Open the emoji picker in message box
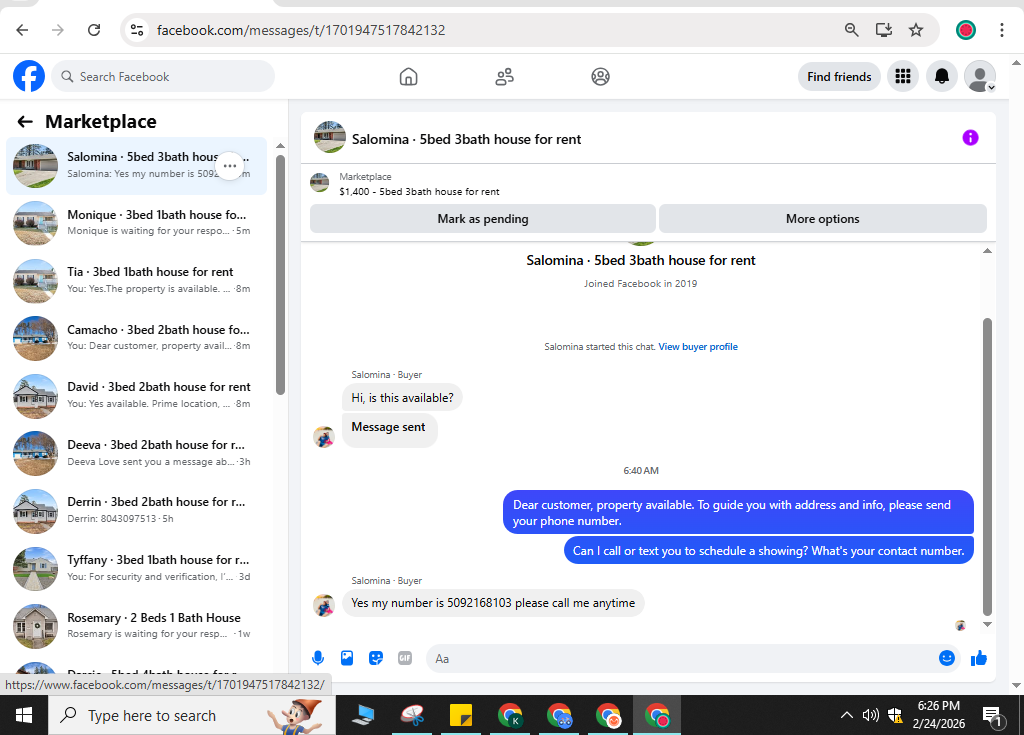The image size is (1024, 735). click(x=946, y=658)
